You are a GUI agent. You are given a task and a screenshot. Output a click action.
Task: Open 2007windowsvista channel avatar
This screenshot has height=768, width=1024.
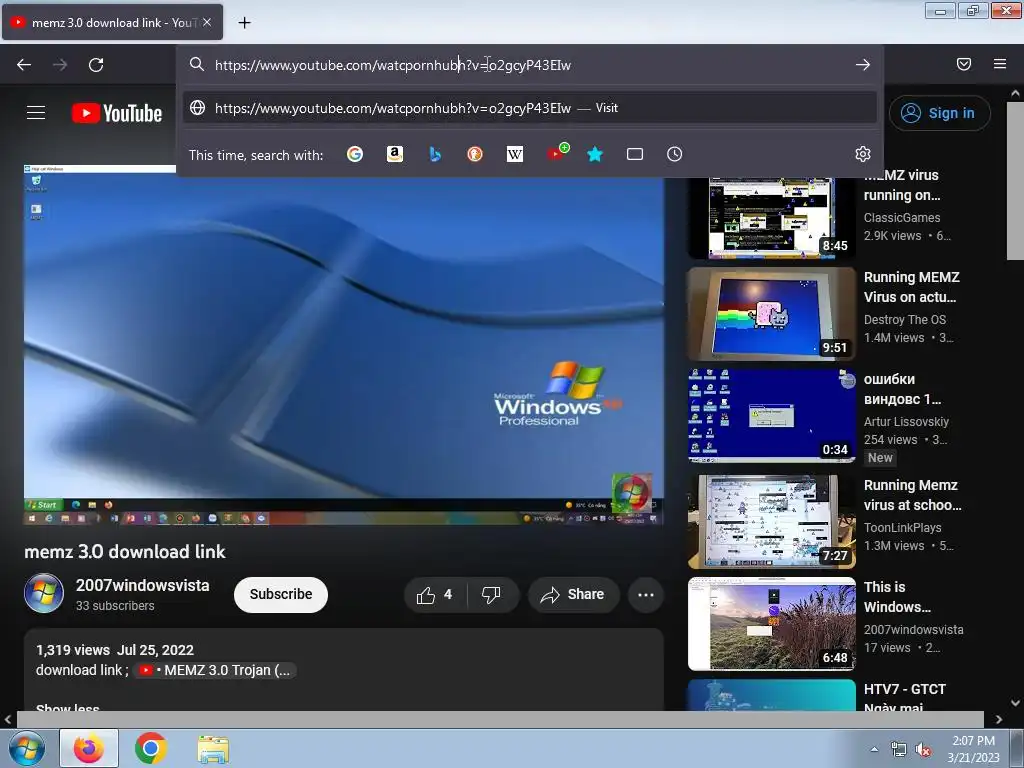(x=44, y=594)
